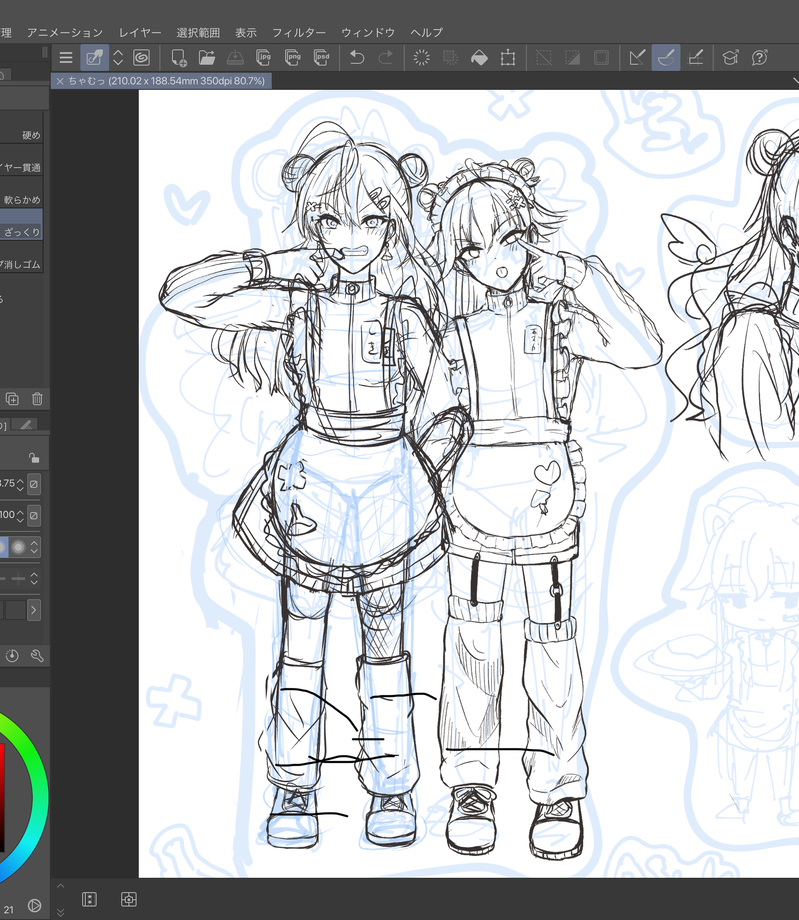Click the double down chevron at canvas bottom-left

click(60, 911)
